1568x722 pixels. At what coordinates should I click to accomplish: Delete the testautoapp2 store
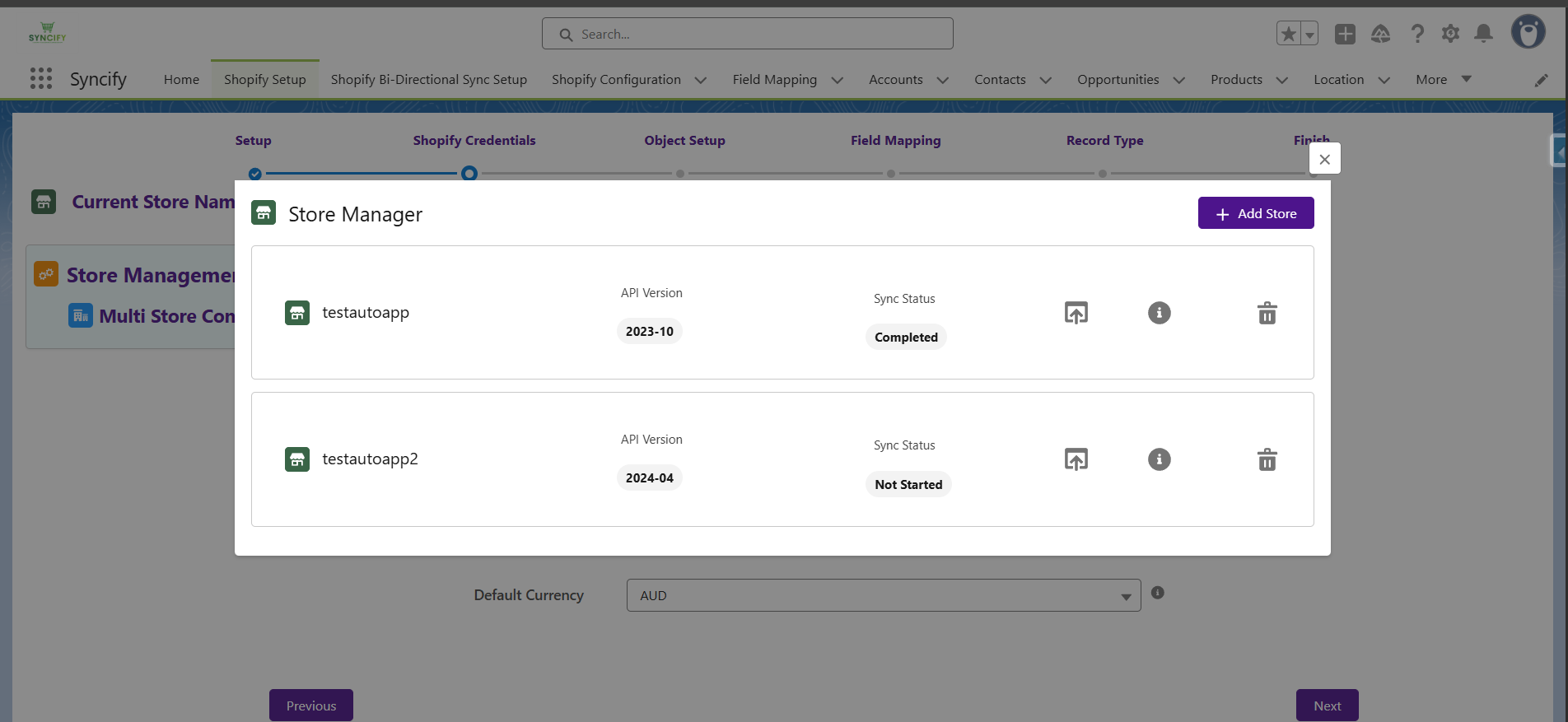[x=1267, y=459]
